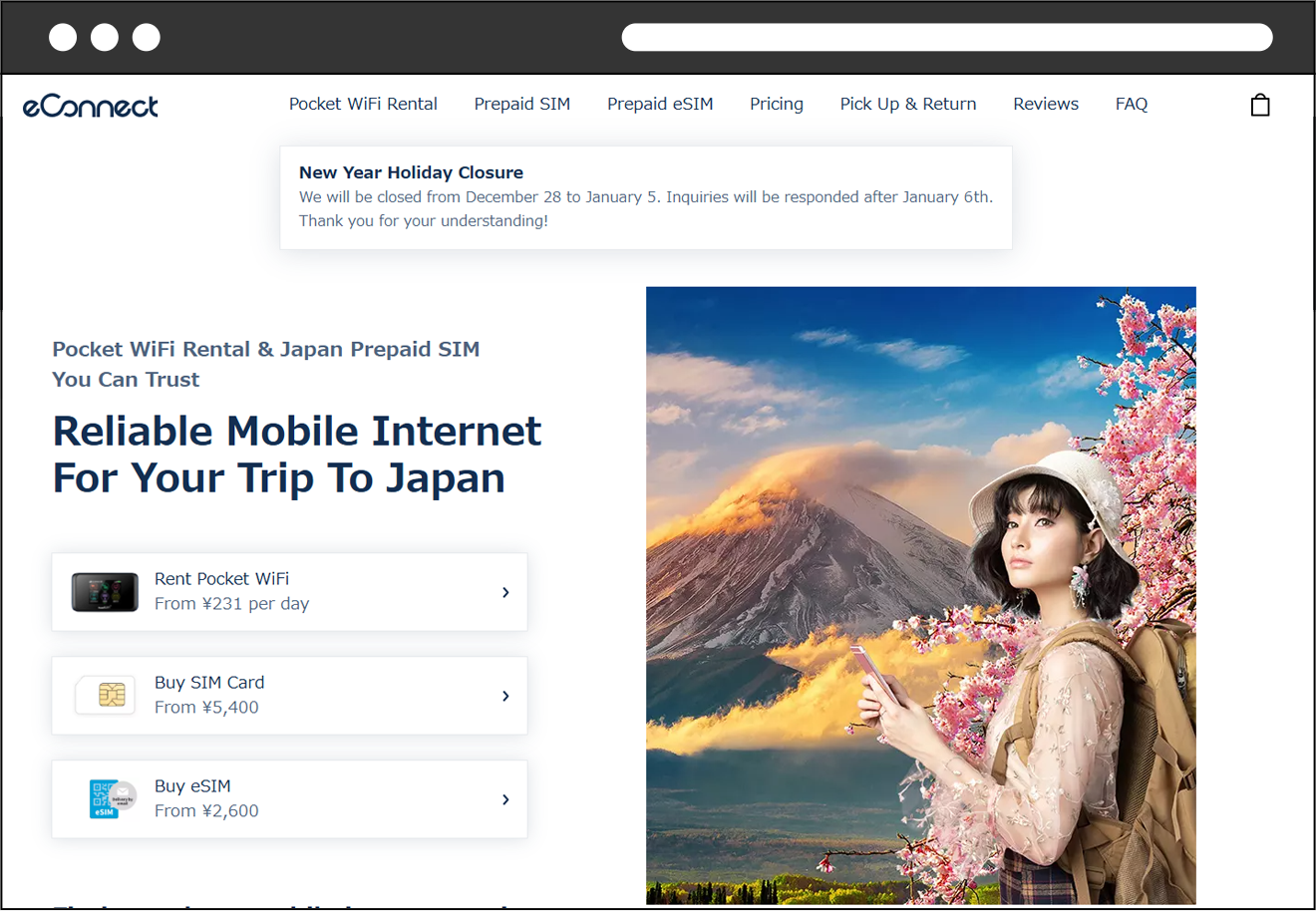Select Pick Up & Return in navigation
Screen dimensions: 1316x911
pyautogui.click(x=907, y=104)
